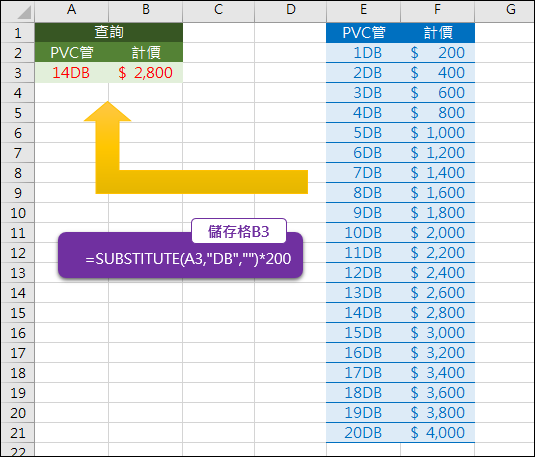Click price cell $ 3,800
Screen dimensions: 535x457
[x=437, y=413]
